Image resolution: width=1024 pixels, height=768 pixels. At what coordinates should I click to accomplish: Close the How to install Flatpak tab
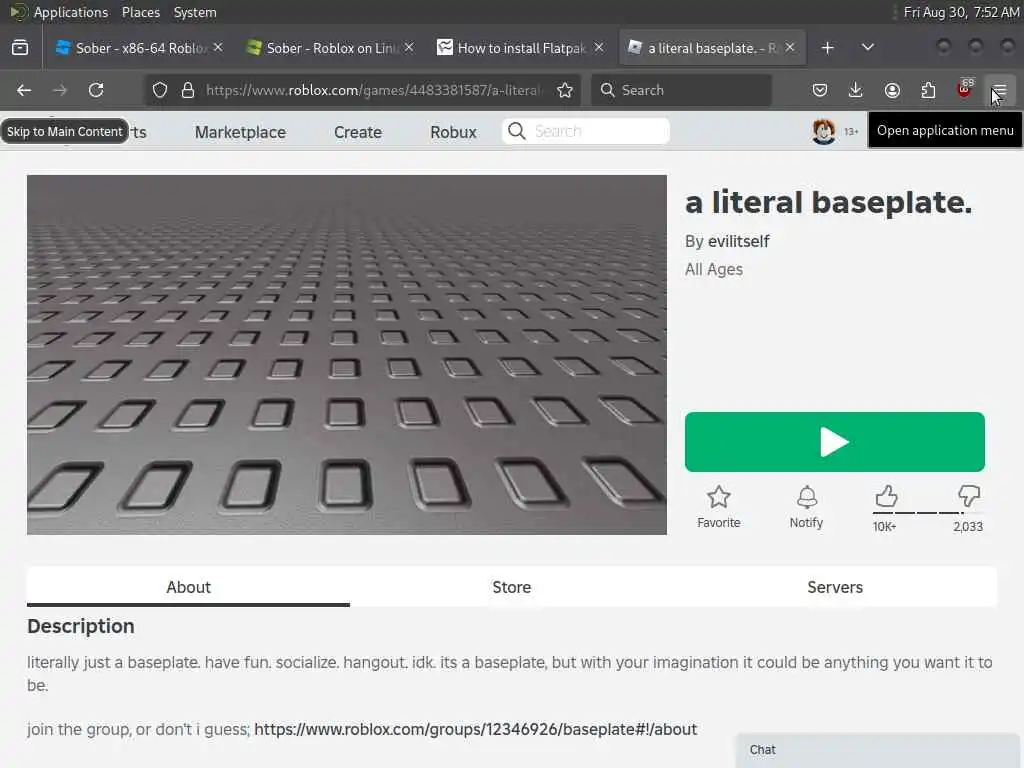[x=599, y=48]
